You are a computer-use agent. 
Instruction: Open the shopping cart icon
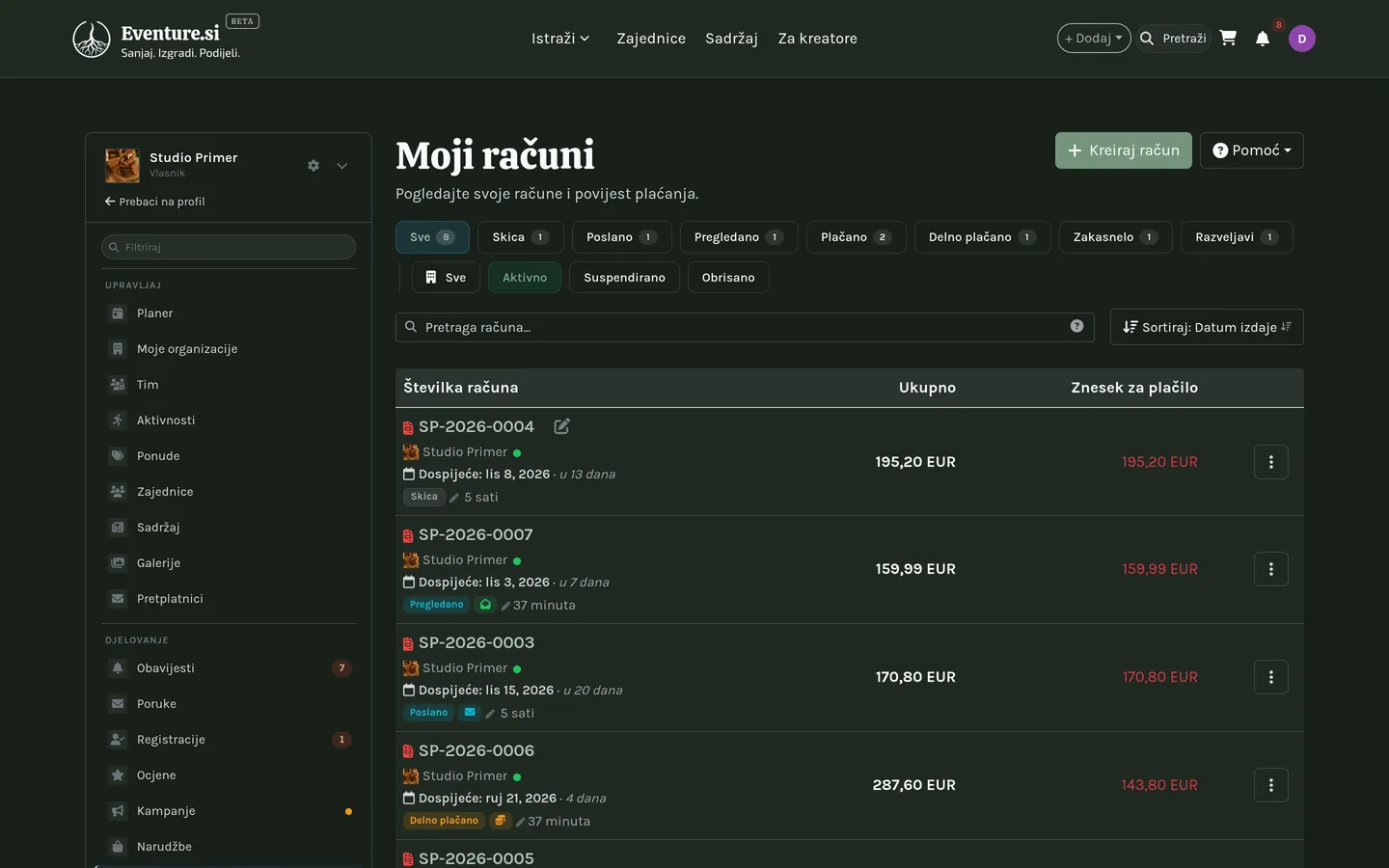(x=1228, y=38)
